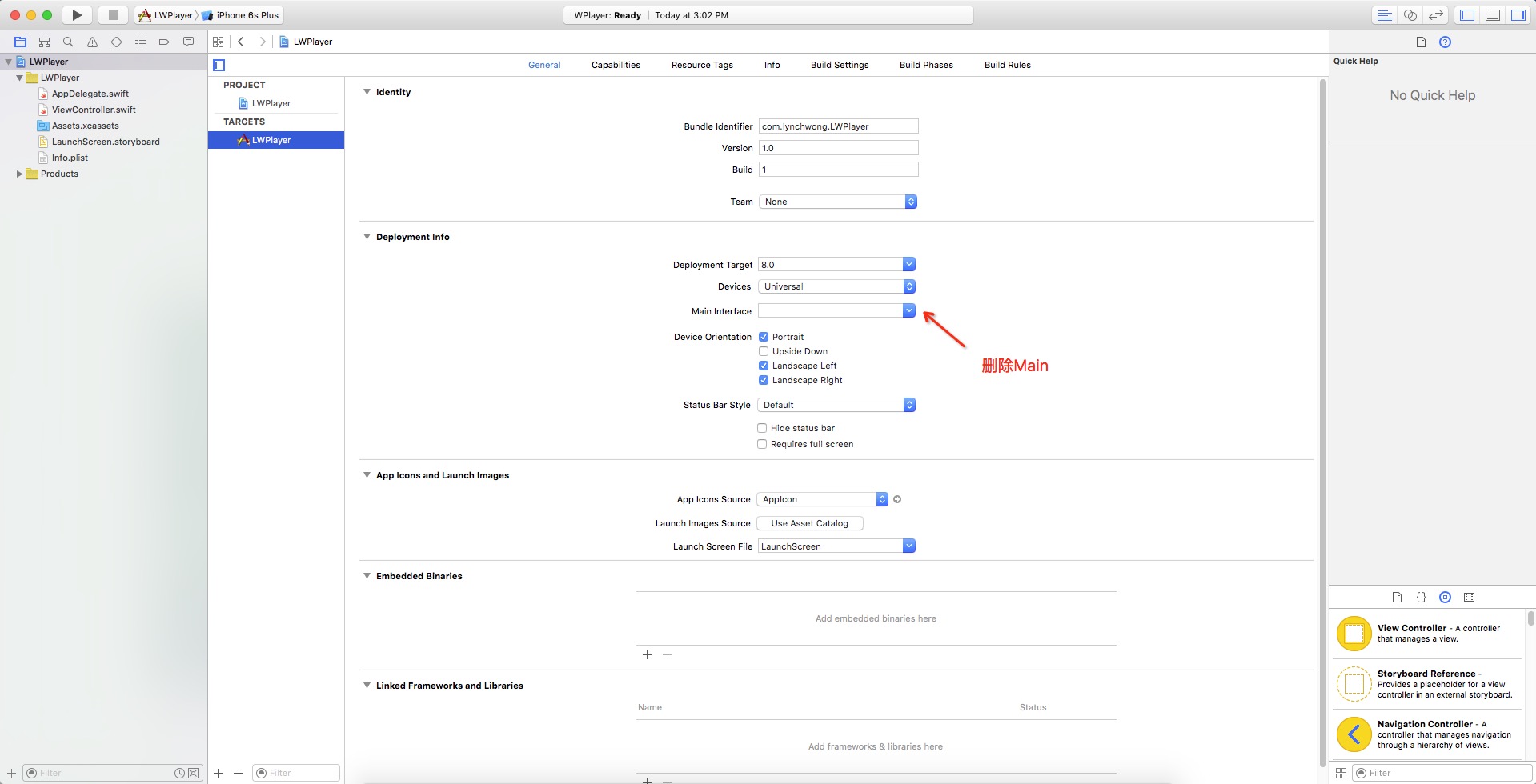This screenshot has height=784, width=1536.
Task: Expand the Products folder in navigator
Action: (x=19, y=174)
